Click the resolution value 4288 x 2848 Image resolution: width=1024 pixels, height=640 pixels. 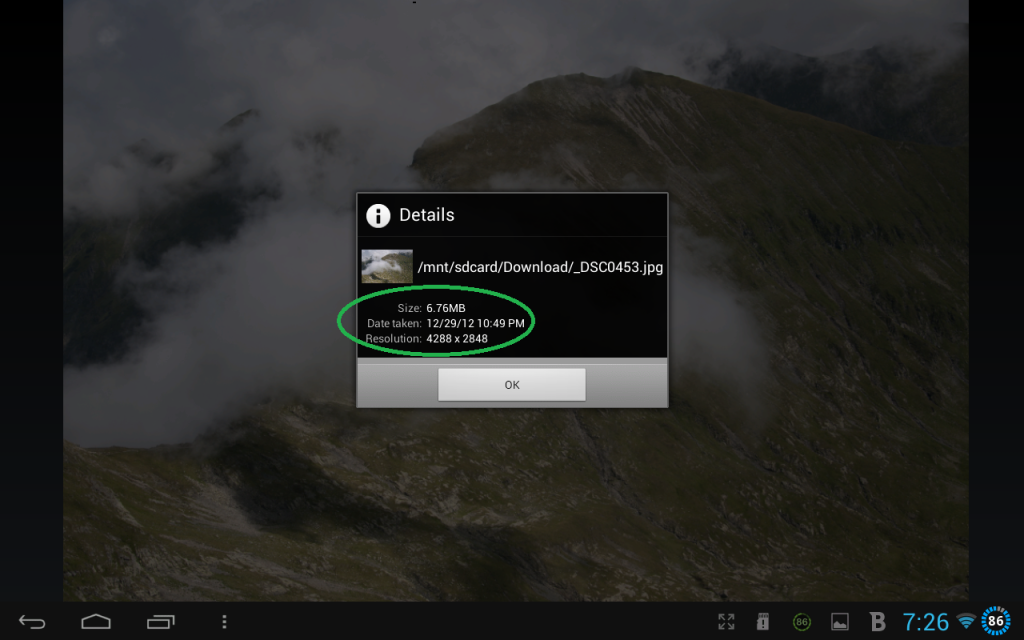pos(456,338)
